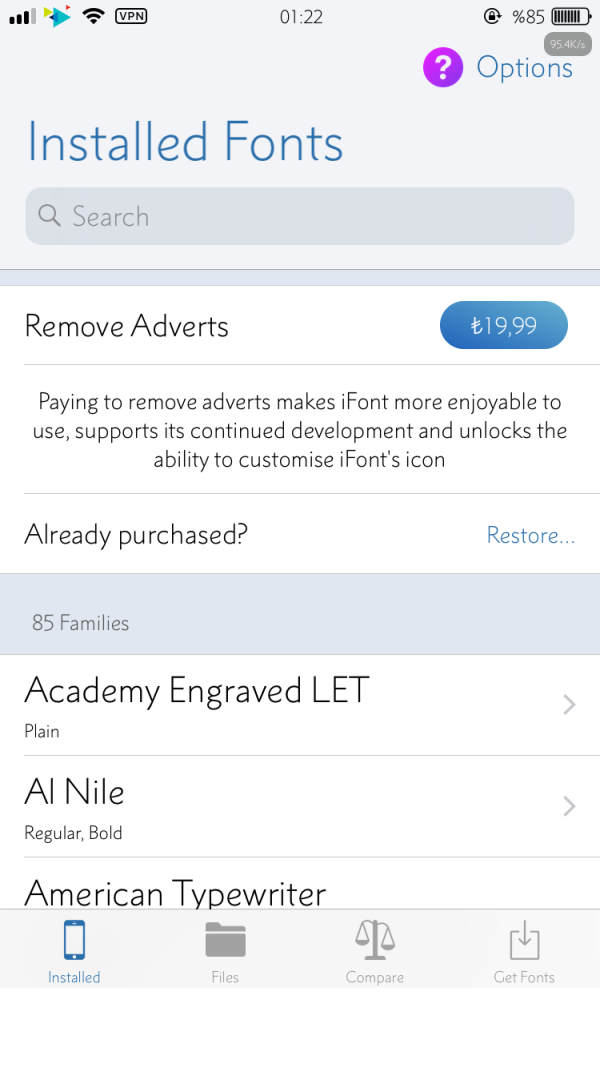Tap the Installed Fonts heading
Viewport: 600px width, 1068px height.
(x=185, y=142)
